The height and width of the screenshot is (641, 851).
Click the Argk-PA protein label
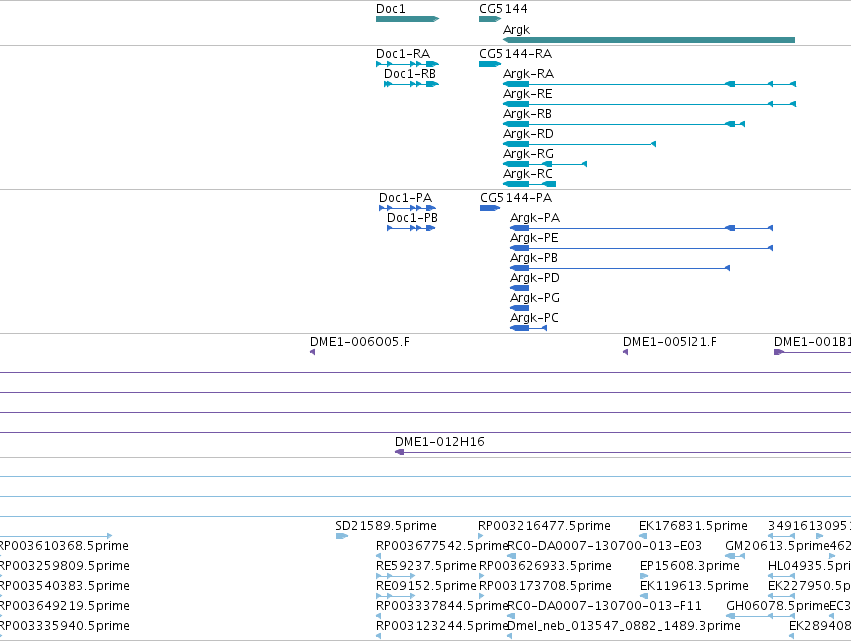click(535, 218)
